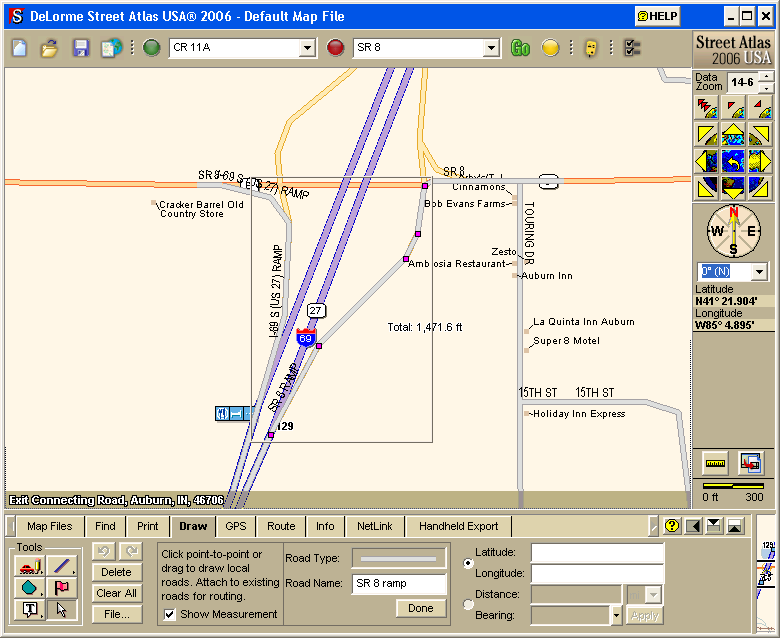This screenshot has width=780, height=638.
Task: Click the green Go route button
Action: pyautogui.click(x=520, y=48)
